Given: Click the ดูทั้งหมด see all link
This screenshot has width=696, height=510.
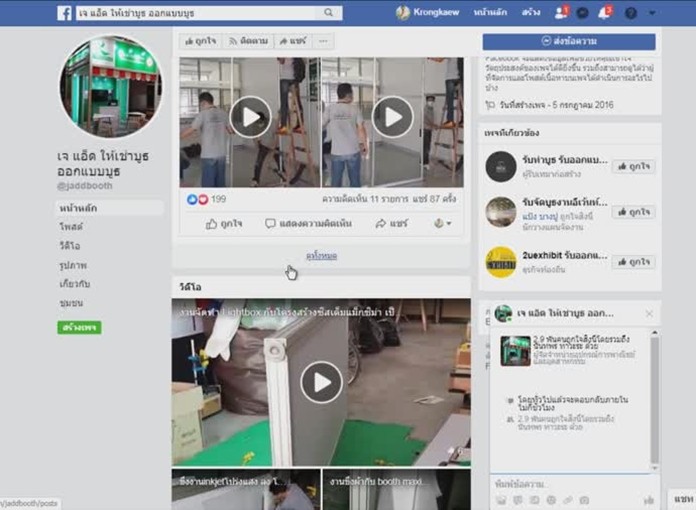Looking at the screenshot, I should [321, 256].
